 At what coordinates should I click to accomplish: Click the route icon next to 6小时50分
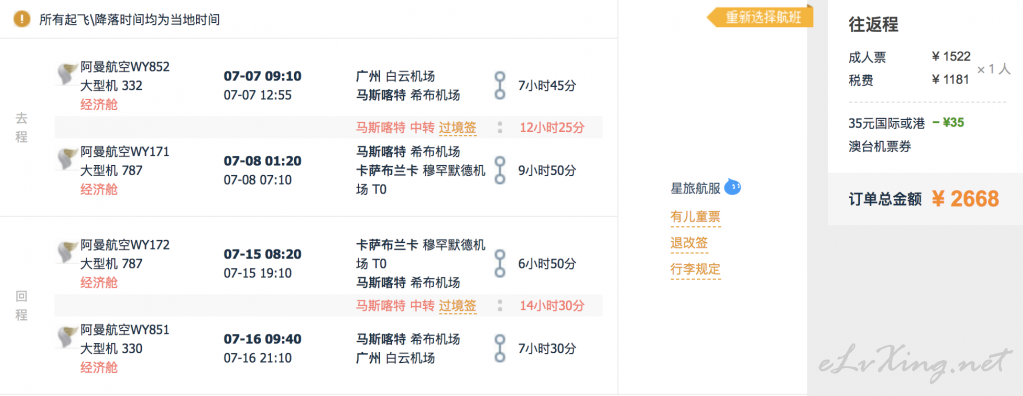(500, 264)
